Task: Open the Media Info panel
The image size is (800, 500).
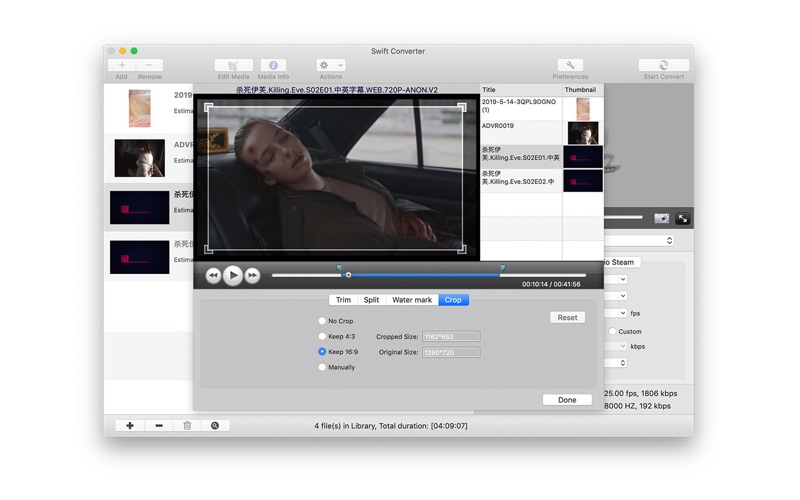Action: tap(273, 65)
